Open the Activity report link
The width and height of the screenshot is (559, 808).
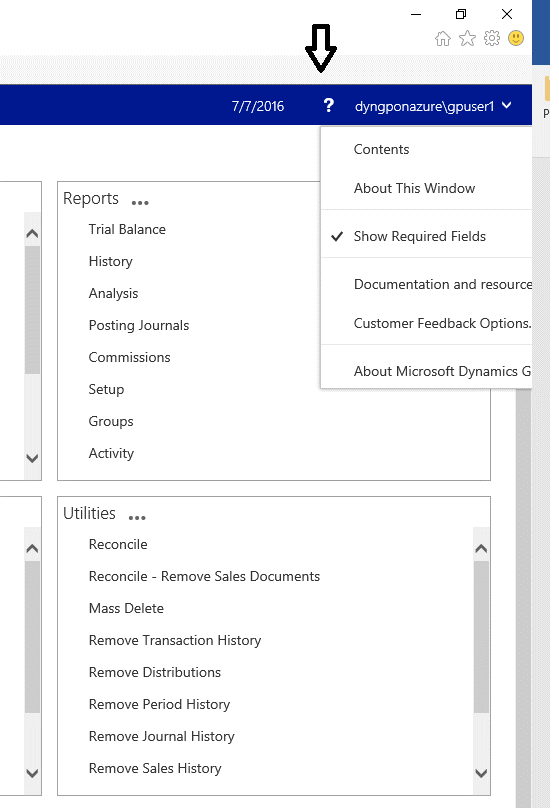[x=111, y=453]
